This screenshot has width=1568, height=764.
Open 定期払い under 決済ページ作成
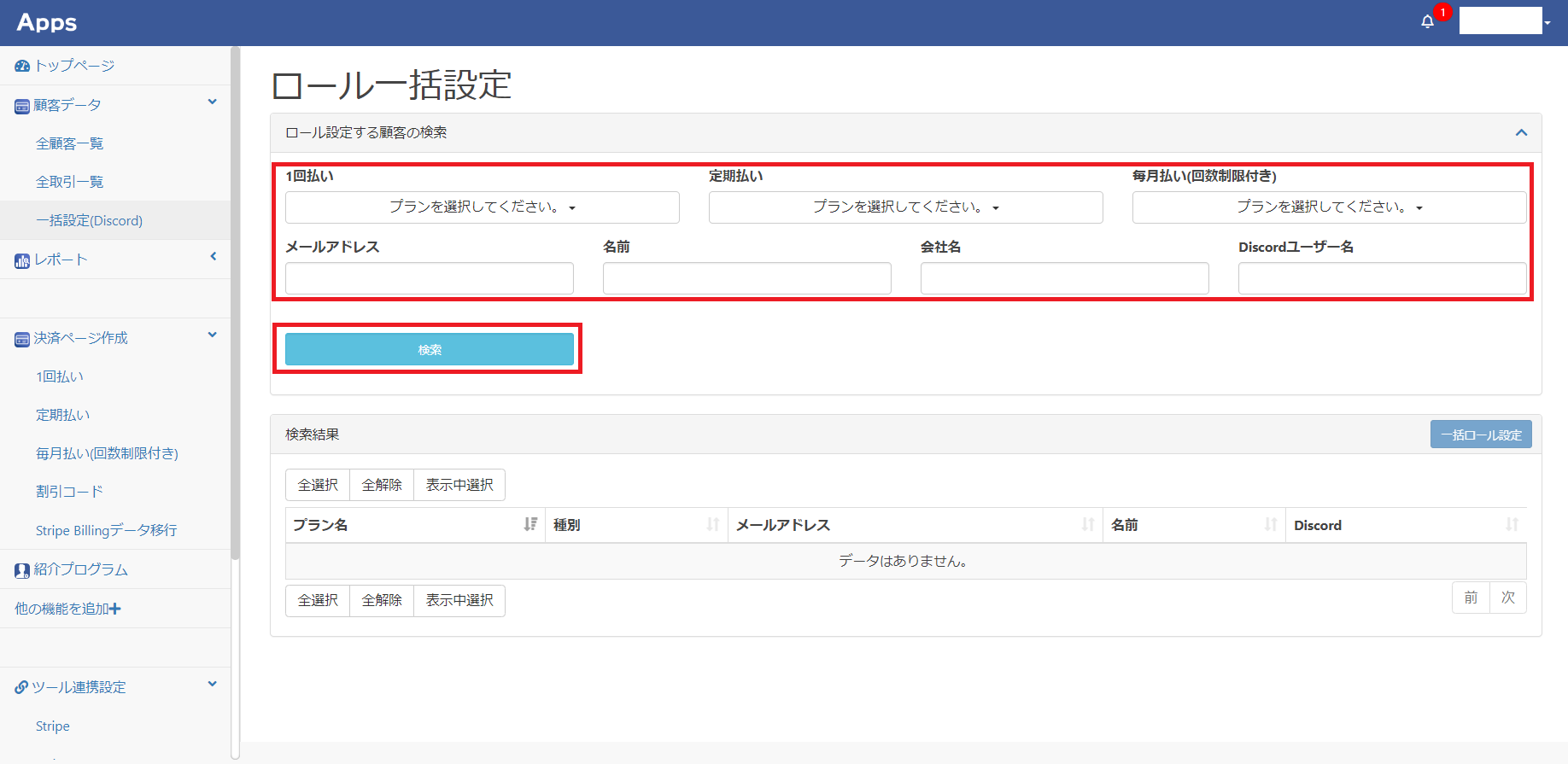(x=62, y=415)
